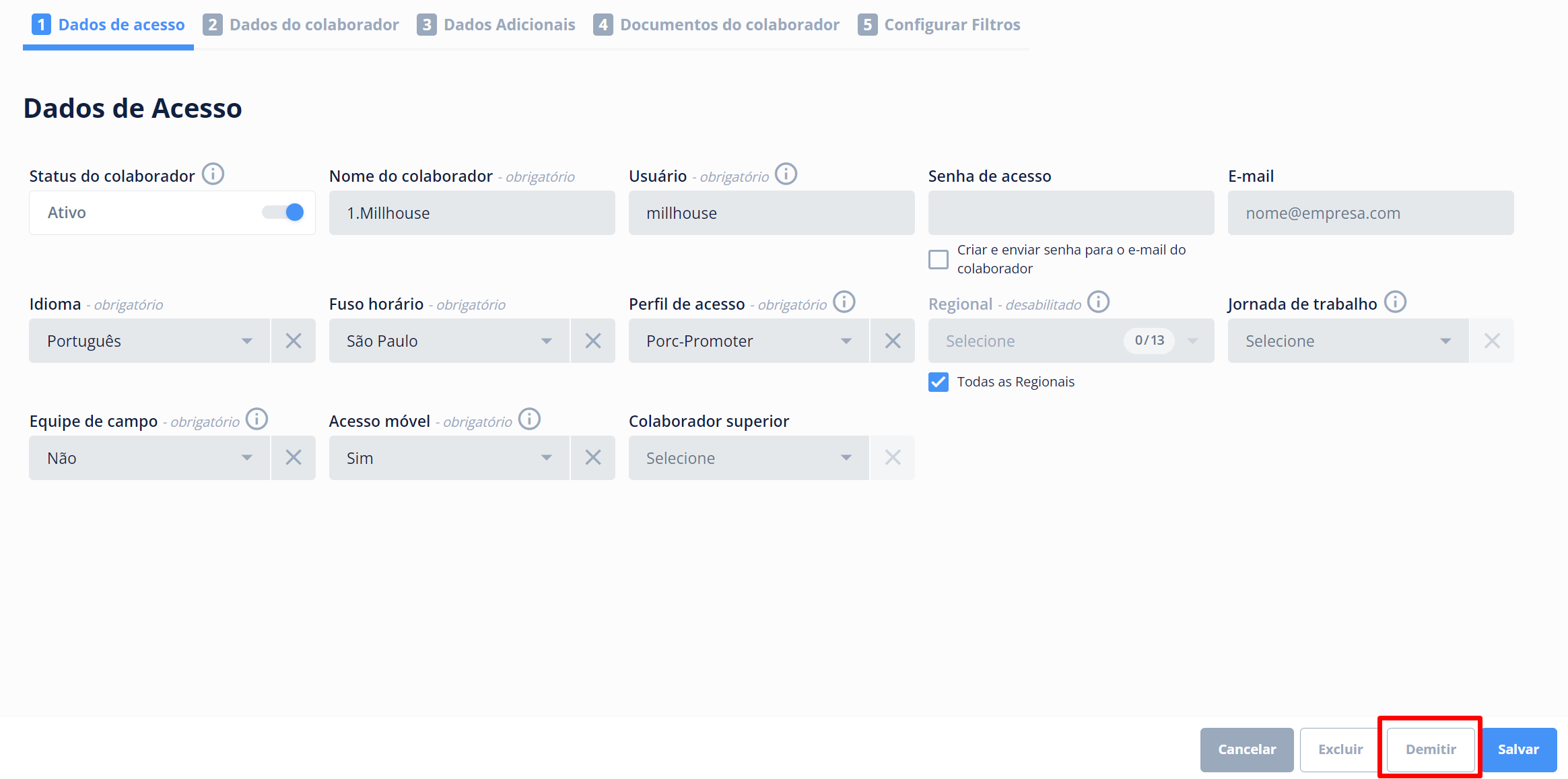Click info icon beside Usuário label

786,174
